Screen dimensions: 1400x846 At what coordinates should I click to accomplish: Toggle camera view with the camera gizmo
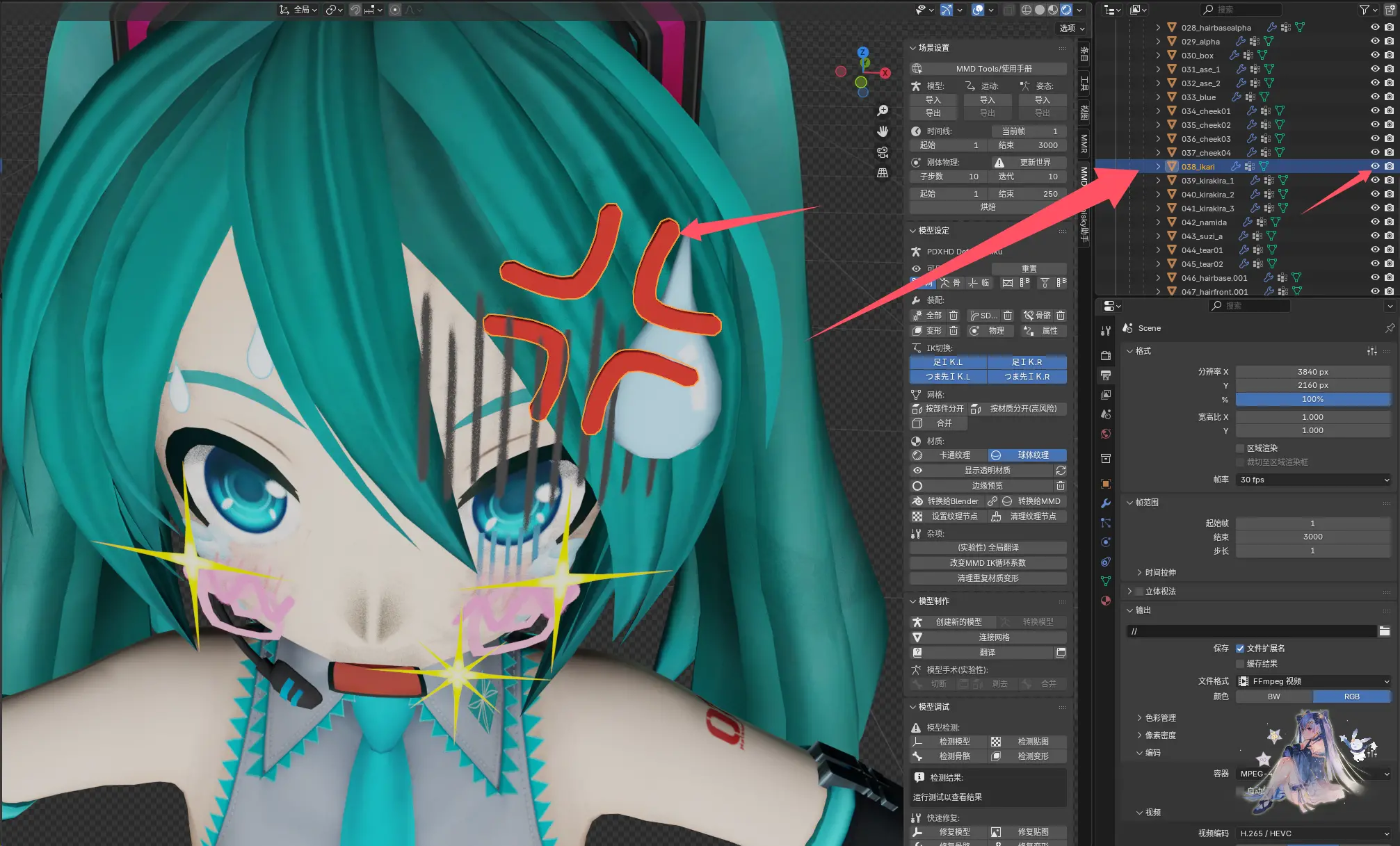(883, 152)
